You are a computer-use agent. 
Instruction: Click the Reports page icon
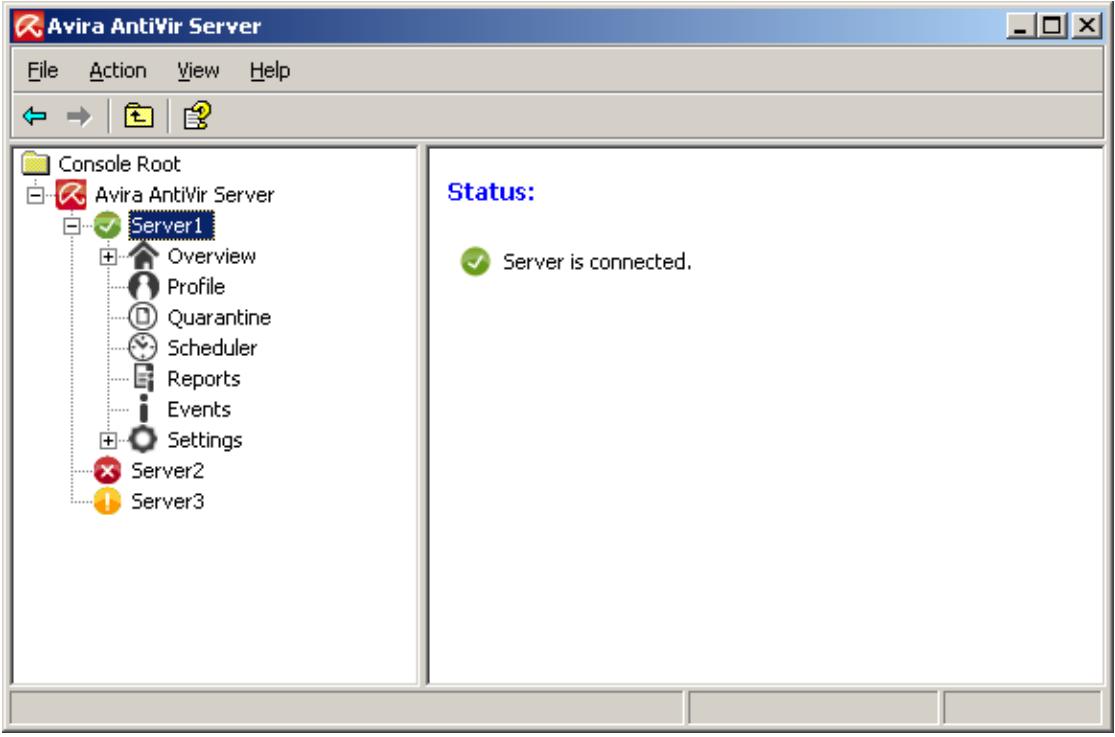(143, 378)
